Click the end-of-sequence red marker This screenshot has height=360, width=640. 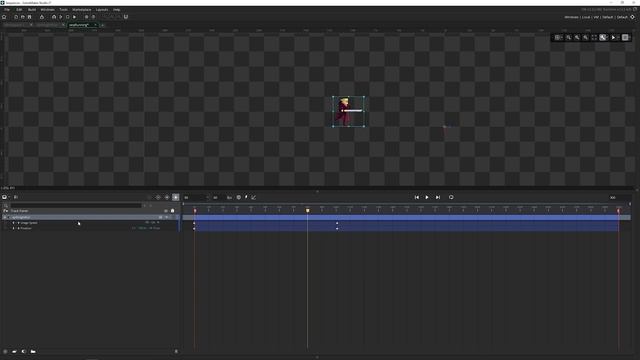coord(618,211)
